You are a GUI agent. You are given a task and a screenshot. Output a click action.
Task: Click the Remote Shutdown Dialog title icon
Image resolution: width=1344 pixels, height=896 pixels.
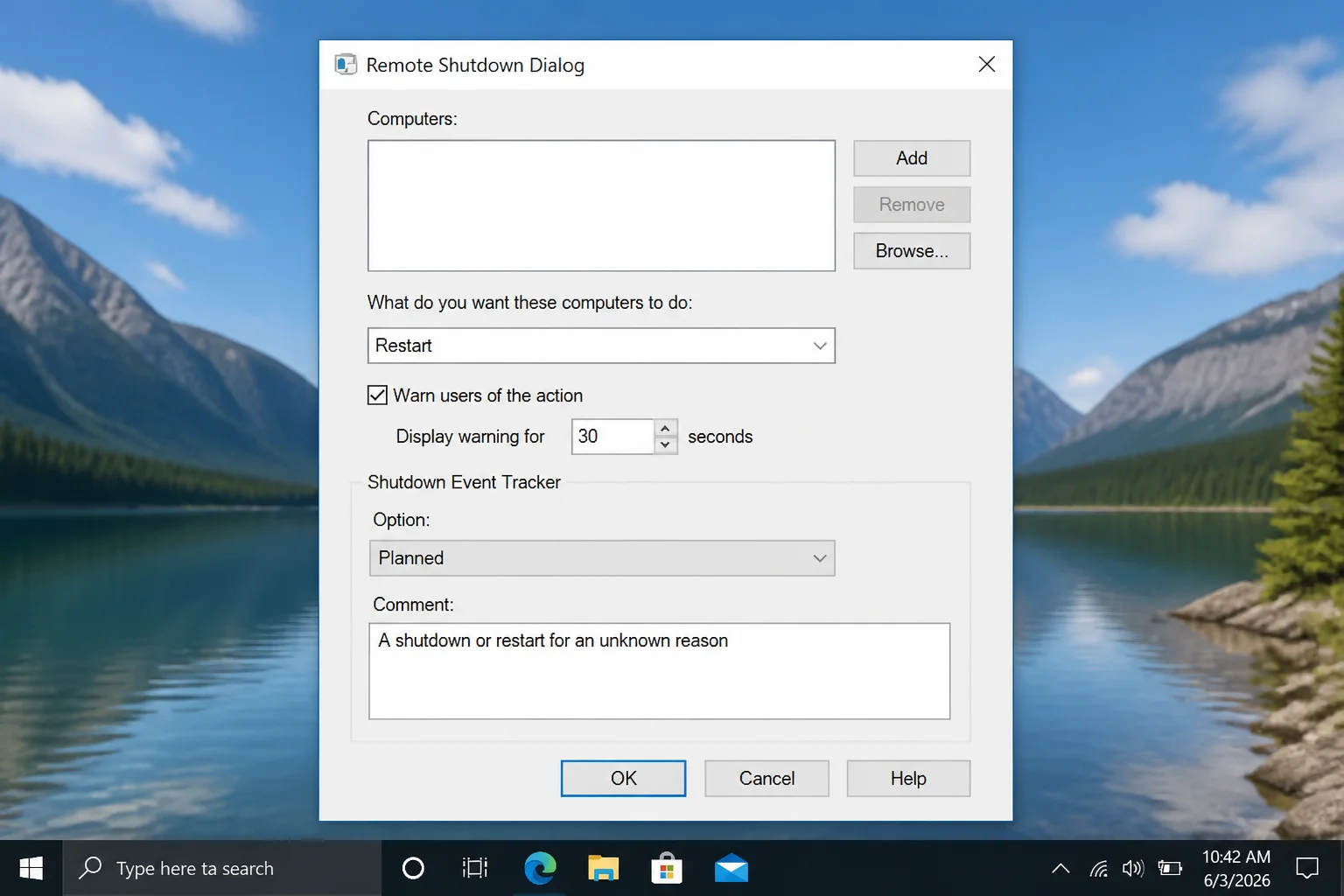coord(346,65)
